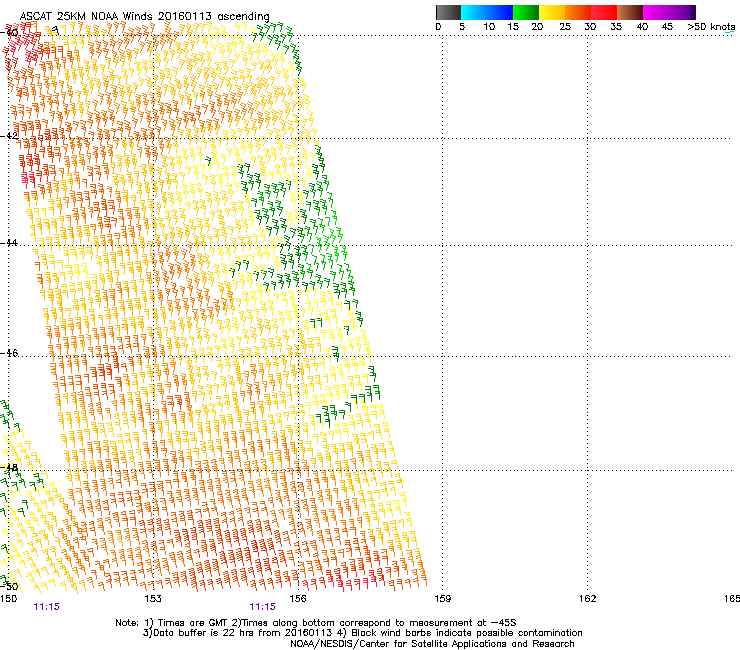740x650 pixels.
Task: Click the '25' legend scale label
Action: 564,27
